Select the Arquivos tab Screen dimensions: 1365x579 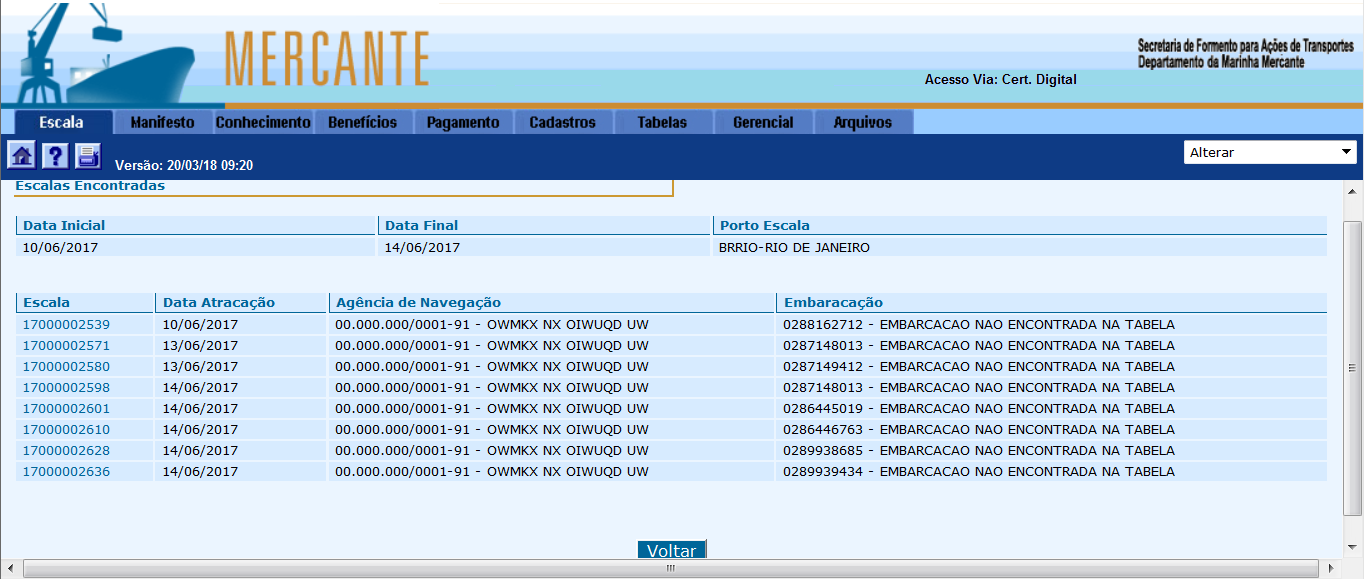tap(862, 122)
